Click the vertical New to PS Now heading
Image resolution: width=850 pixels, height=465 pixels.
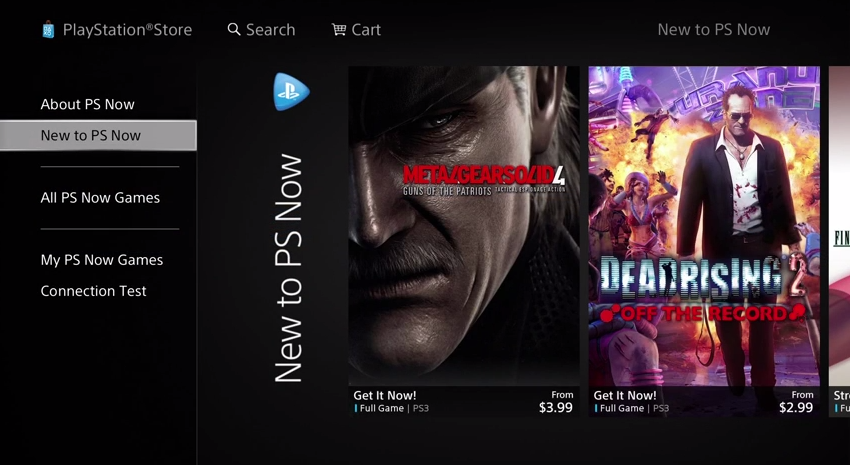coord(288,268)
